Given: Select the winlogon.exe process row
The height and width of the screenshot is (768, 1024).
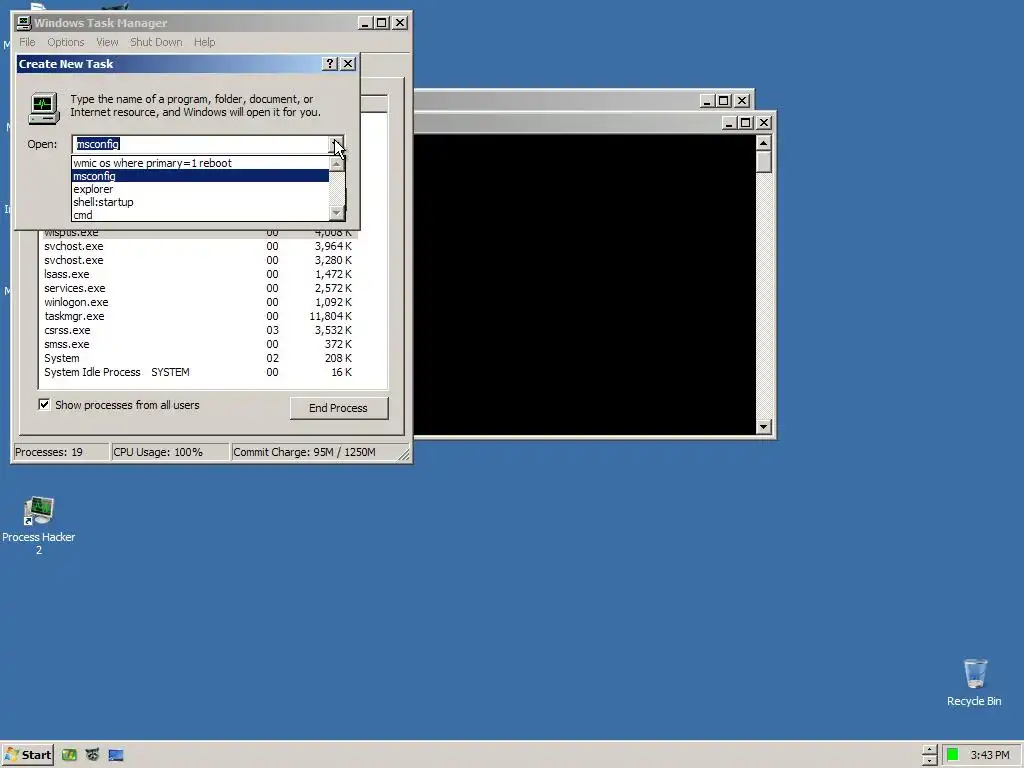Looking at the screenshot, I should click(x=198, y=302).
